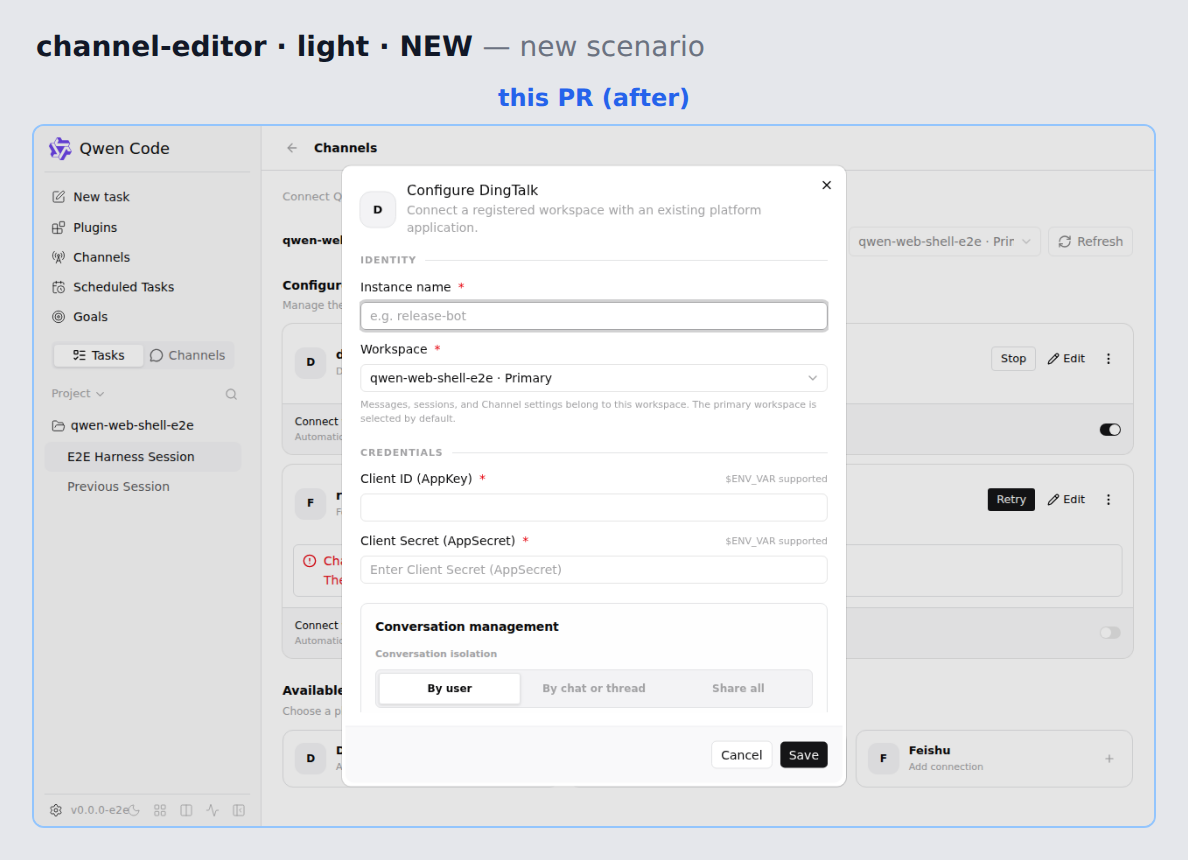
Task: Focus the Client Secret (AppSecret) input field
Action: [x=594, y=570]
